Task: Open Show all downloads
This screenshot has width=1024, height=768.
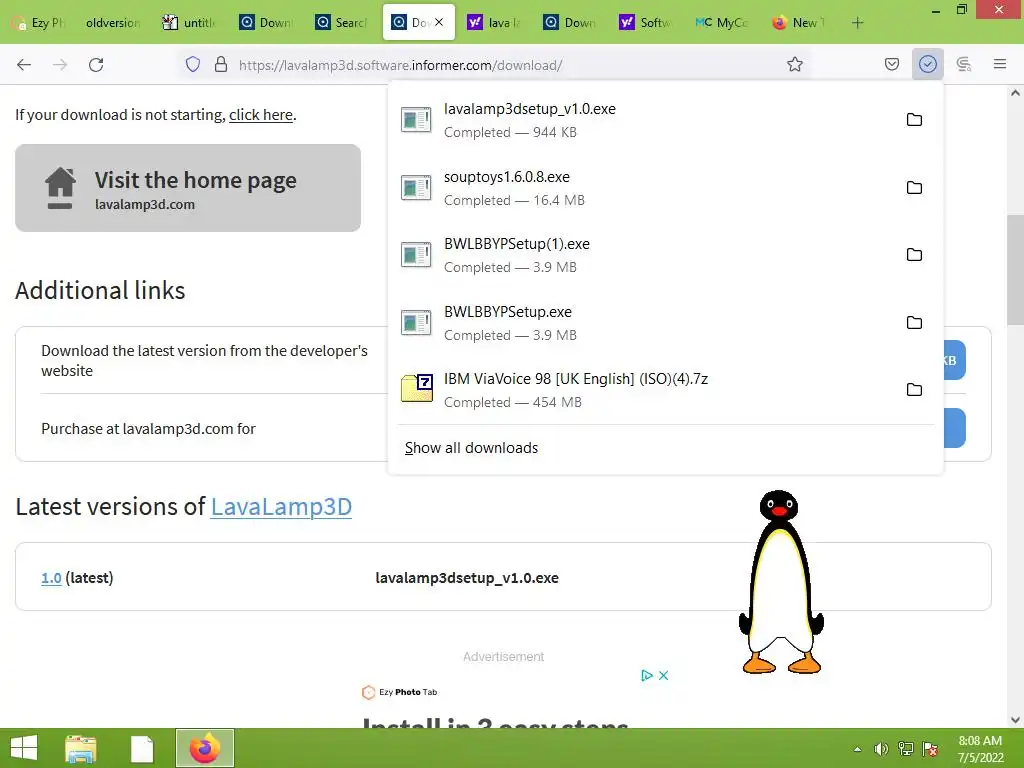Action: coord(472,448)
